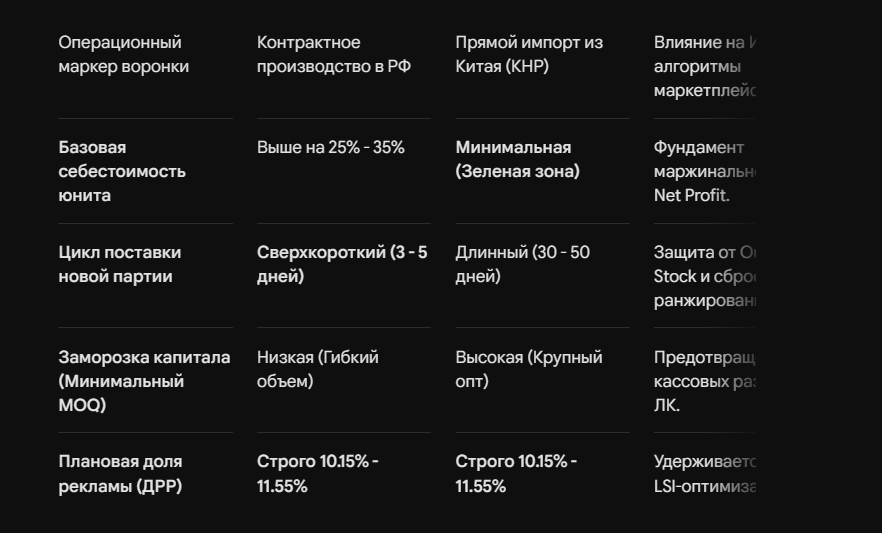882x533 pixels.
Task: Select the 'Выше на 25% - 35%' cell
Action: point(331,147)
